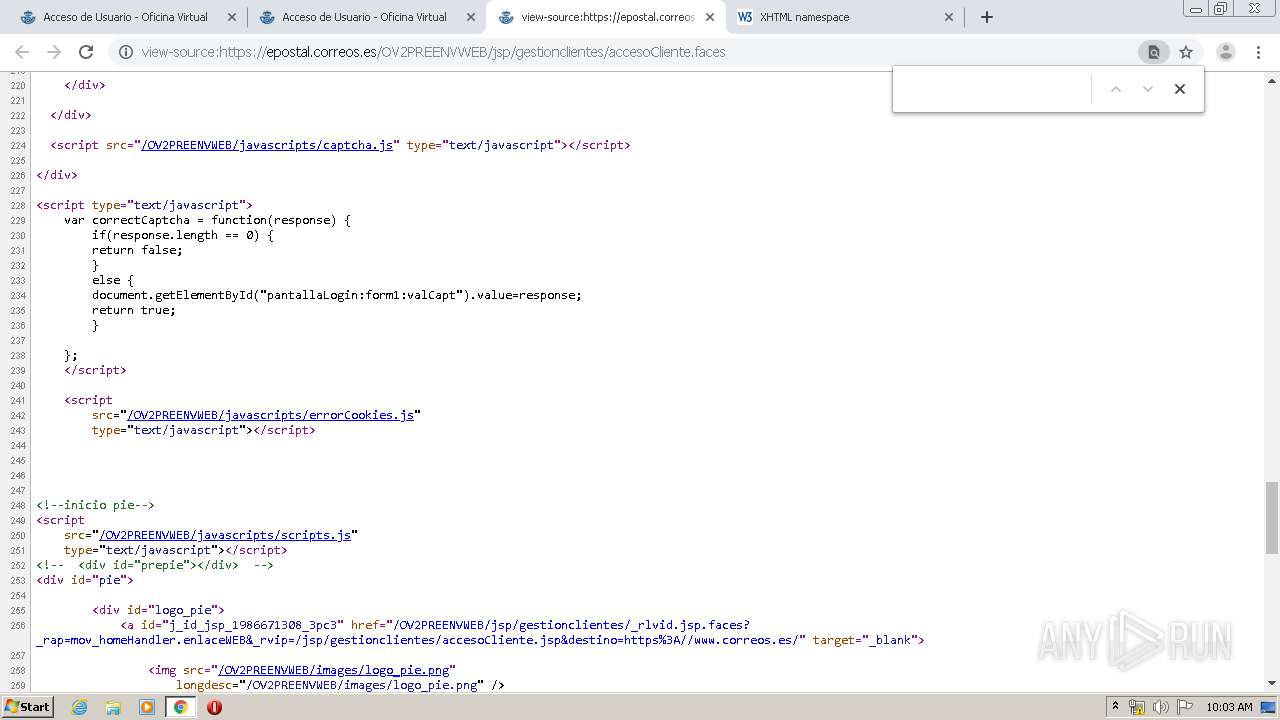This screenshot has width=1280, height=720.
Task: Switch to the XHTML namespace tab
Action: tap(844, 17)
